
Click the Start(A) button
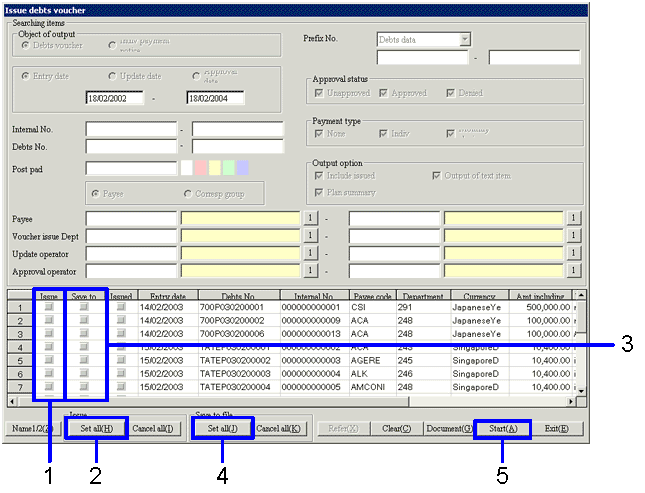[x=501, y=428]
